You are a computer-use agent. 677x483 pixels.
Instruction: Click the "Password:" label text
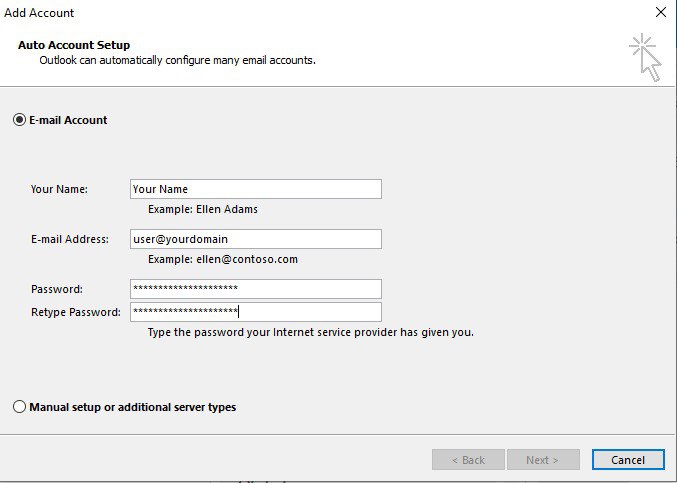pos(56,289)
